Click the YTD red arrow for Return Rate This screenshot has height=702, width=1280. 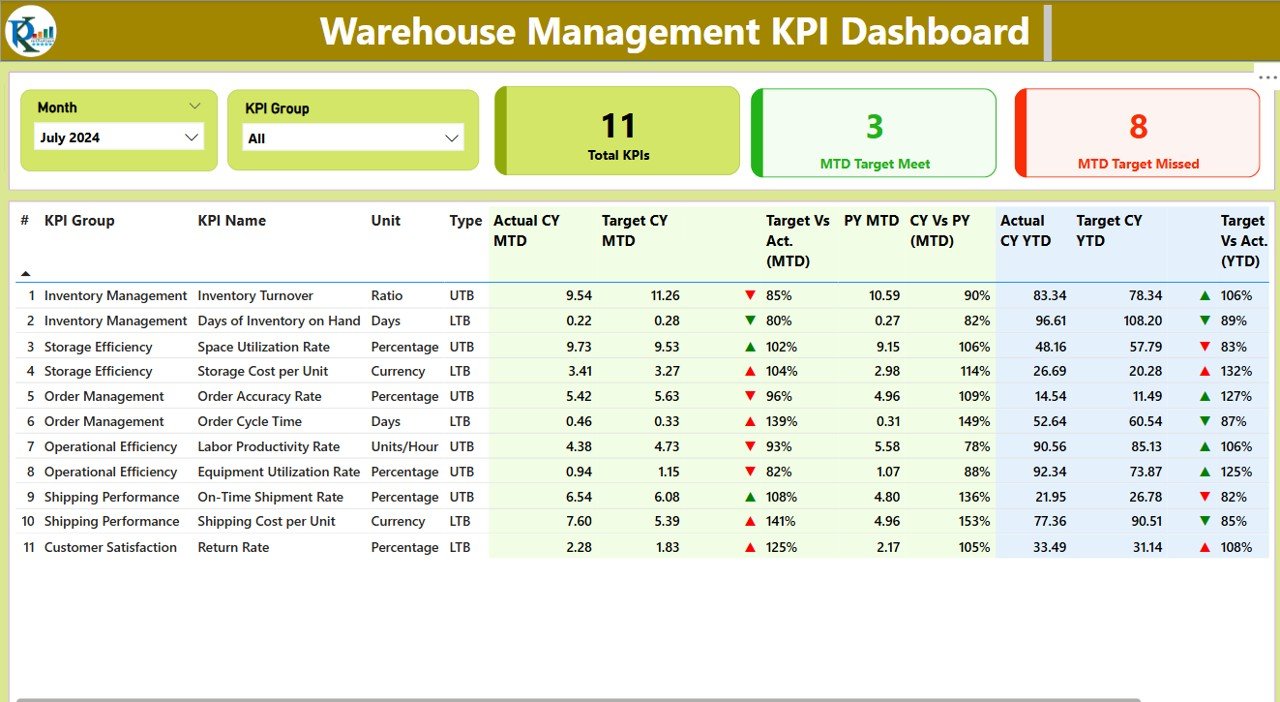[x=1205, y=547]
